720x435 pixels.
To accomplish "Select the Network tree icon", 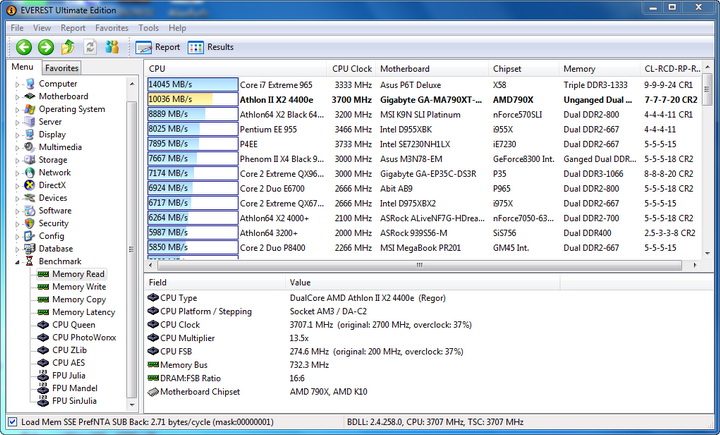I will [30, 173].
